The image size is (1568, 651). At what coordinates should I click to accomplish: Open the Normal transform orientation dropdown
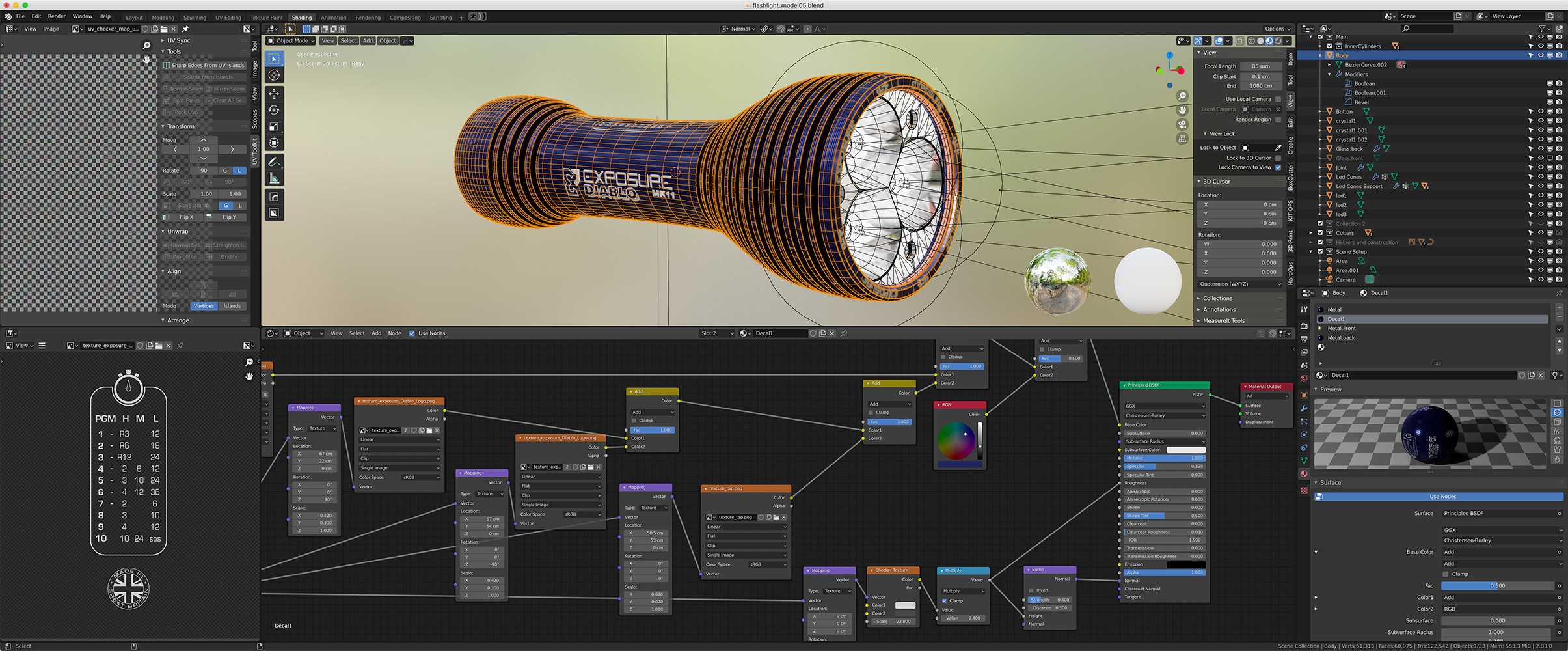[739, 29]
